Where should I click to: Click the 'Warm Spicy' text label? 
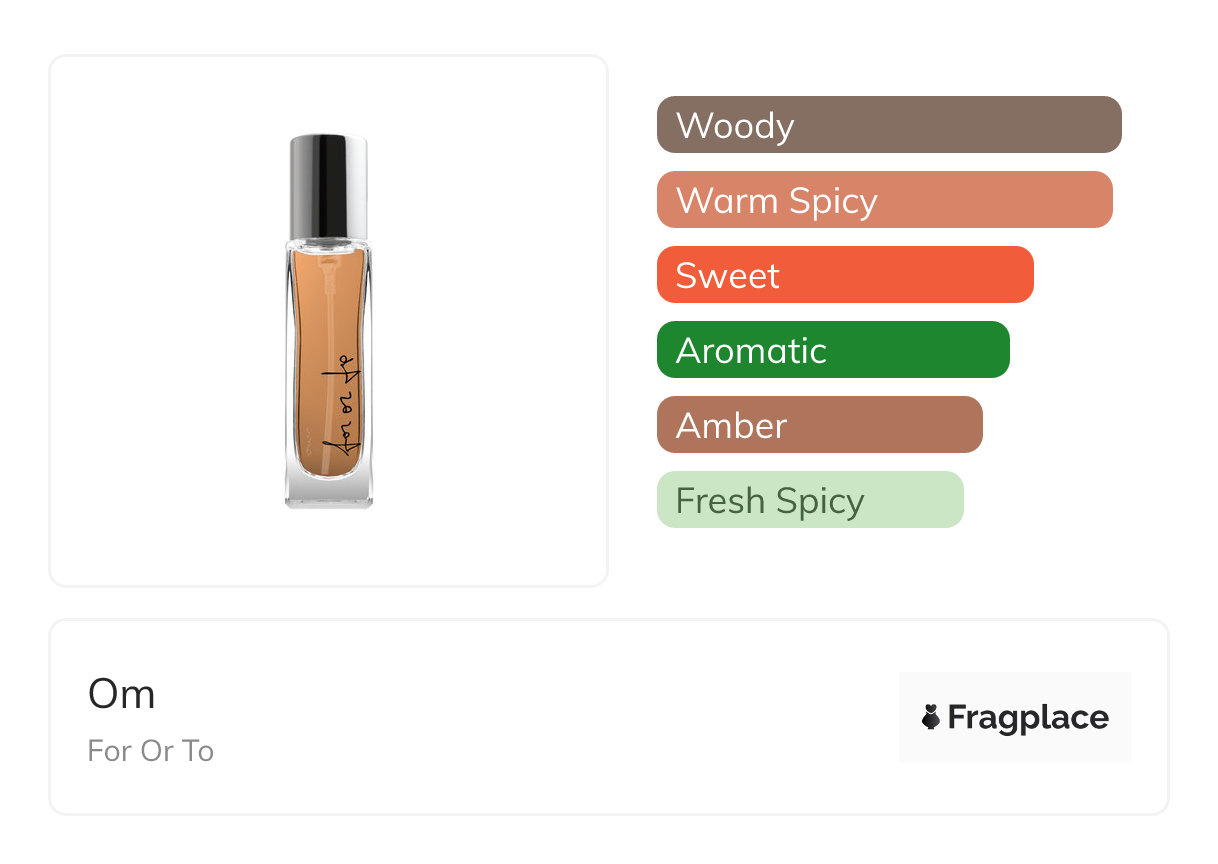777,201
